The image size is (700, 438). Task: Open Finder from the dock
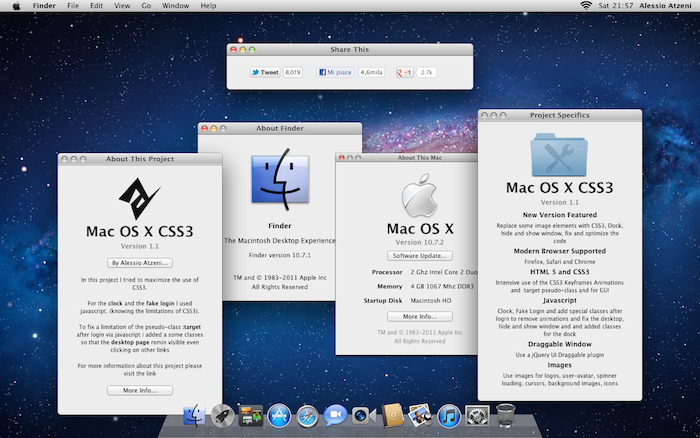point(195,416)
